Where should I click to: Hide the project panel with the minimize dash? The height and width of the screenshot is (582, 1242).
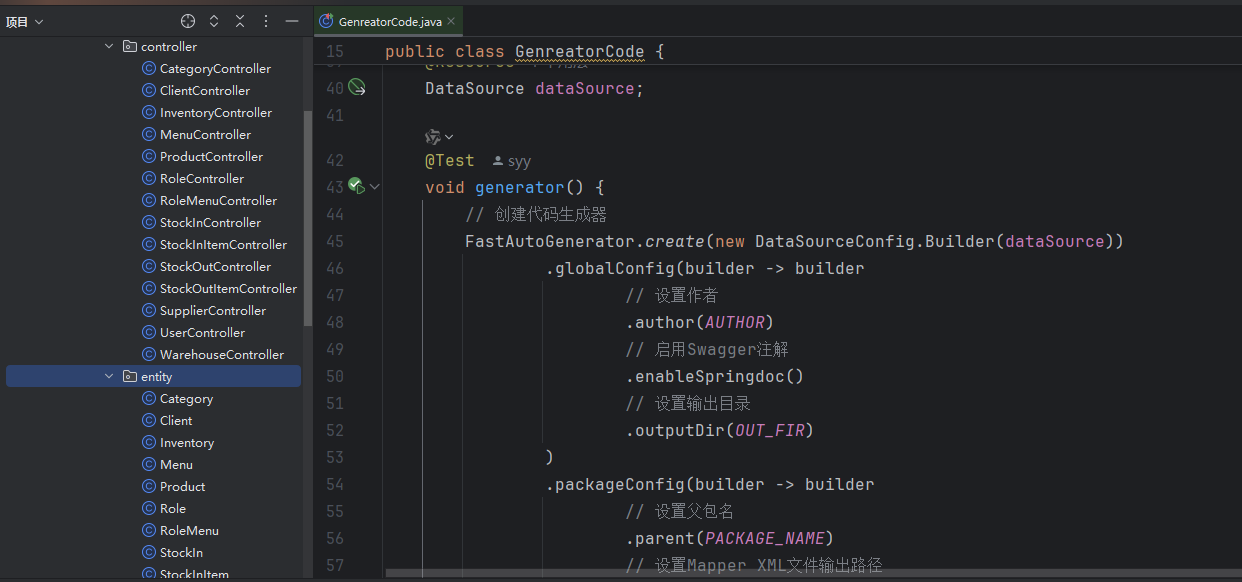tap(292, 21)
